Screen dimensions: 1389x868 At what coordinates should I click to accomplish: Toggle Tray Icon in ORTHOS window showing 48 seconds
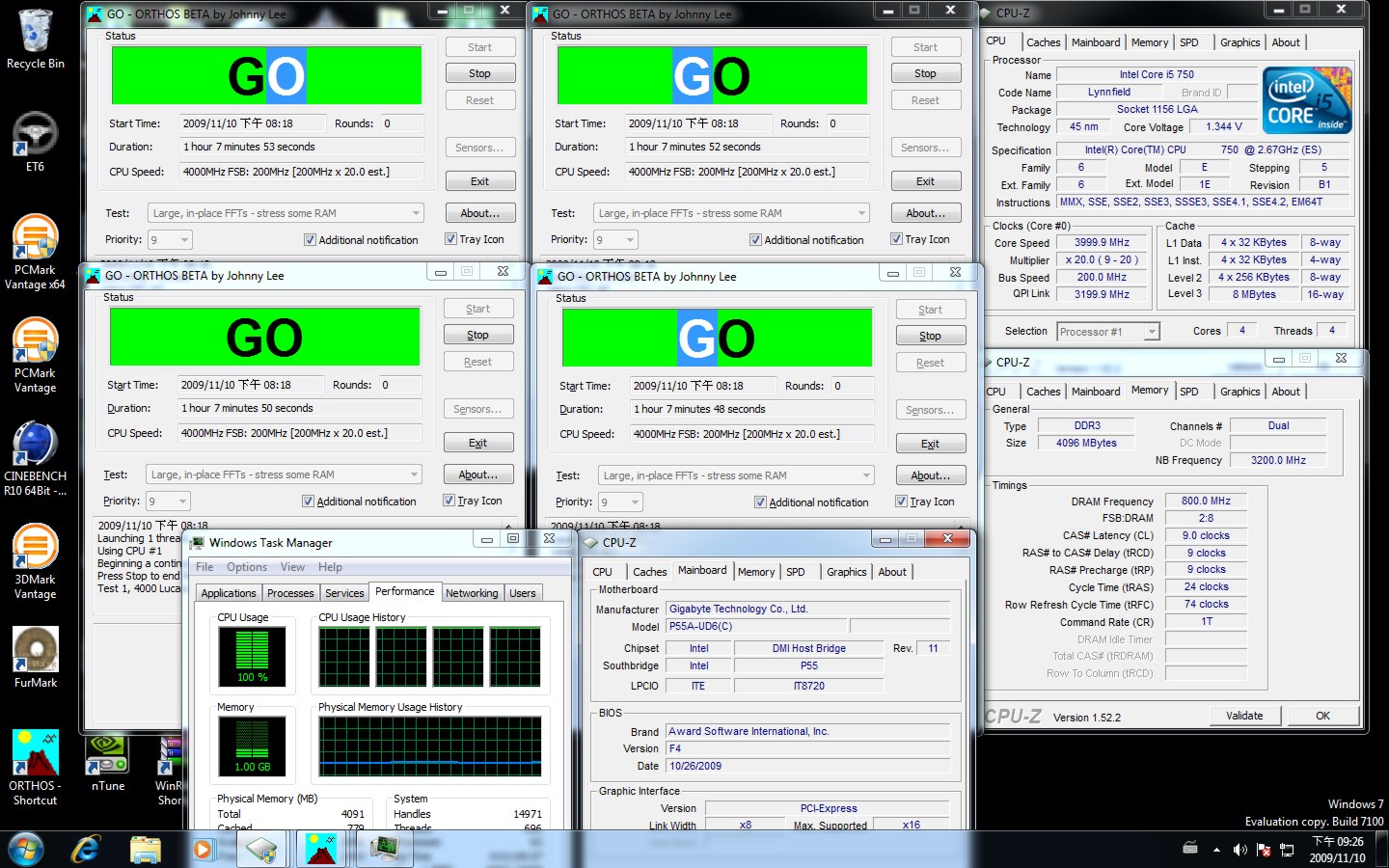pos(901,502)
